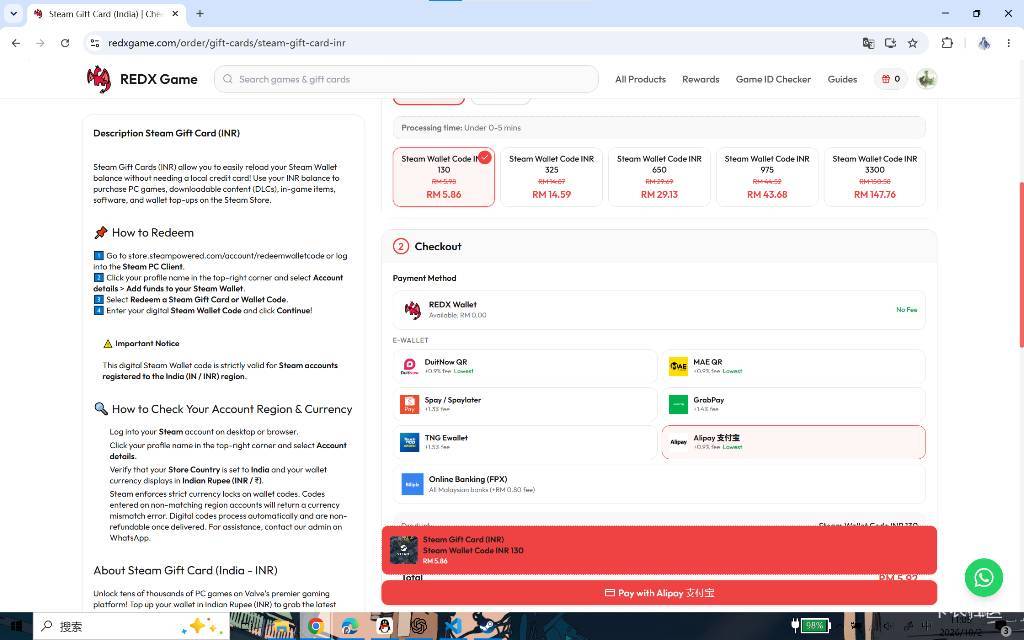Viewport: 1024px width, 640px height.
Task: Go to All Products
Action: point(640,79)
